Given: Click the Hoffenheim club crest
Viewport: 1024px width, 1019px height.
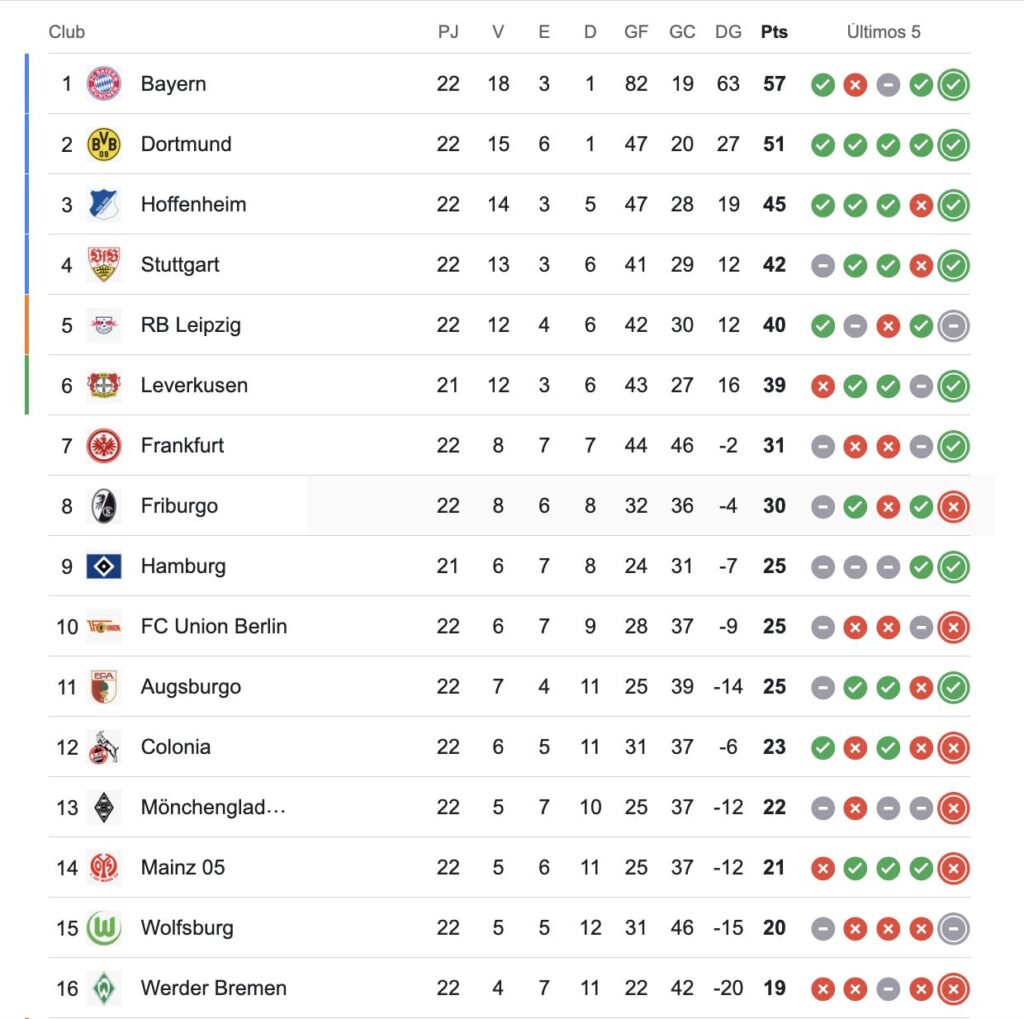Looking at the screenshot, I should point(104,204).
